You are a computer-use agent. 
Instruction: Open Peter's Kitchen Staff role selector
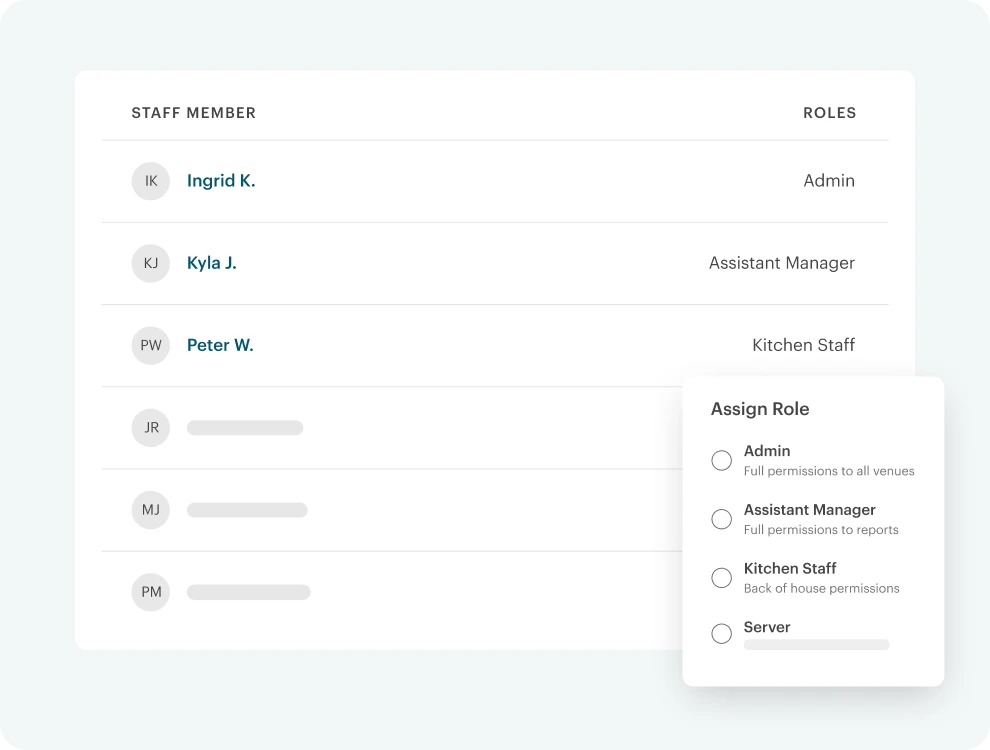[803, 345]
